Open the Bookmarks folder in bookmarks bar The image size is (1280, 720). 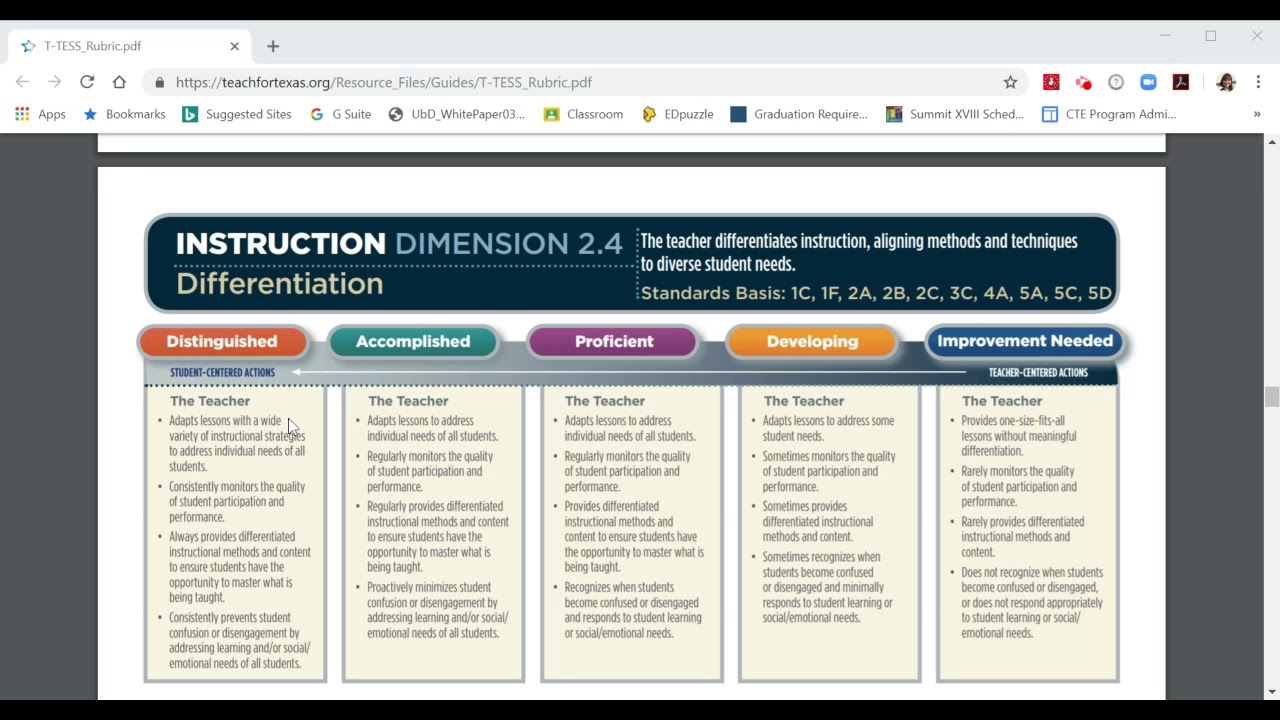tap(124, 114)
